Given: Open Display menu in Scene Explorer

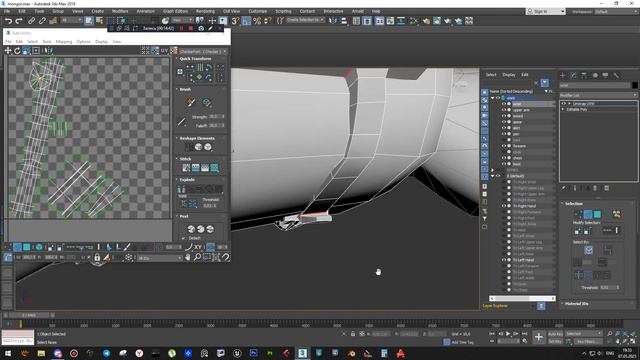Looking at the screenshot, I should click(x=509, y=75).
